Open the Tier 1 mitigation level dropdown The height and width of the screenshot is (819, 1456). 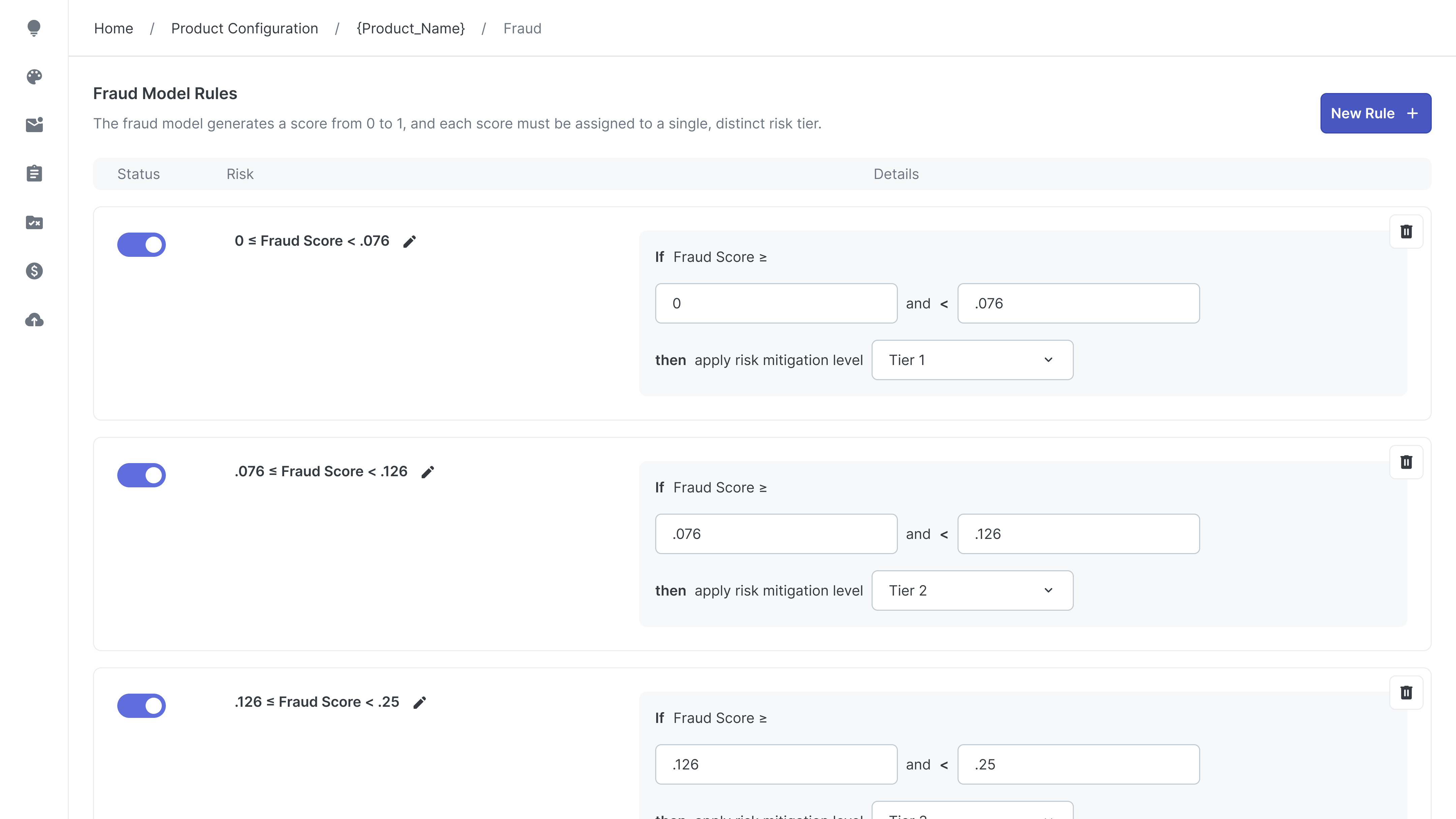(x=972, y=360)
